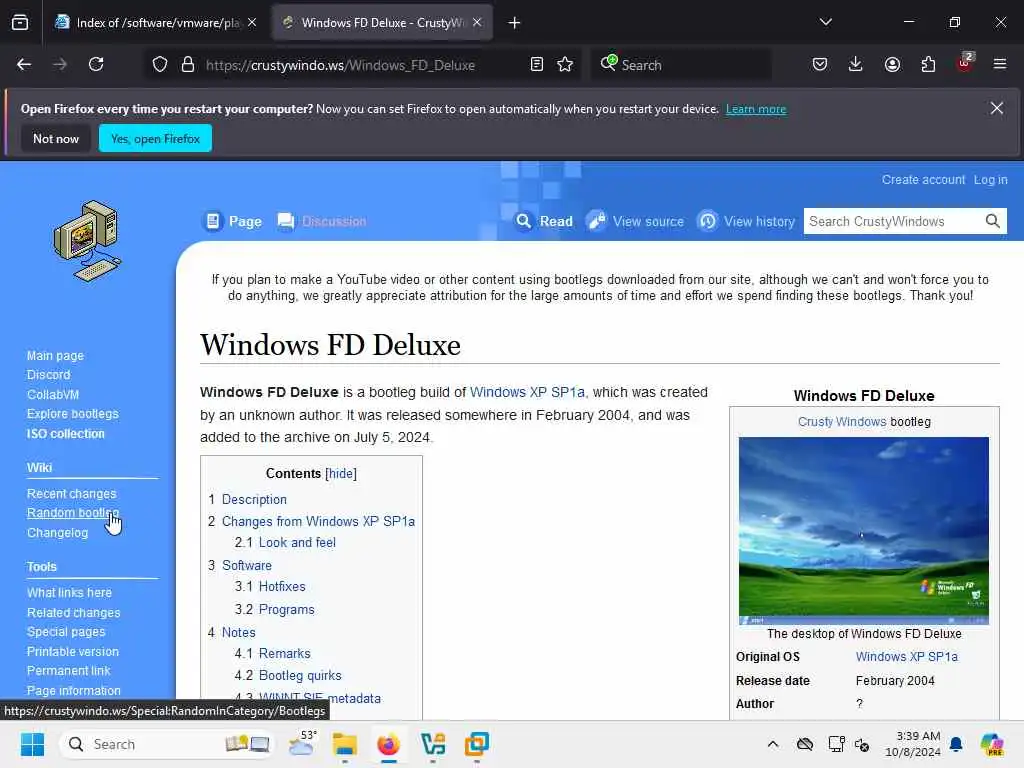Open a new tab with plus button
Screen dimensions: 1024x768
[515, 23]
